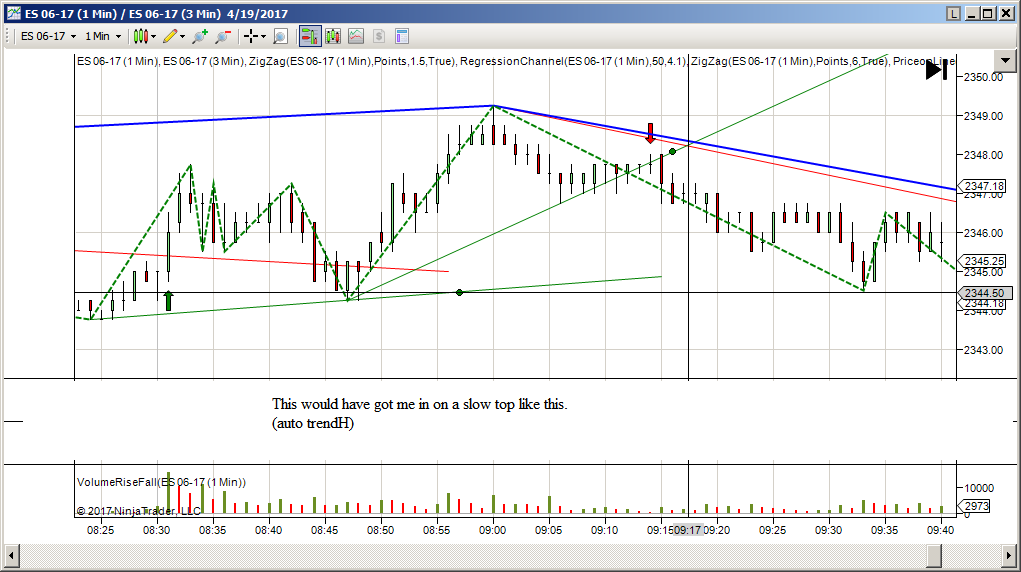Screen dimensions: 1021x572
Task: Click the zoom out magnifier
Action: click(x=223, y=36)
